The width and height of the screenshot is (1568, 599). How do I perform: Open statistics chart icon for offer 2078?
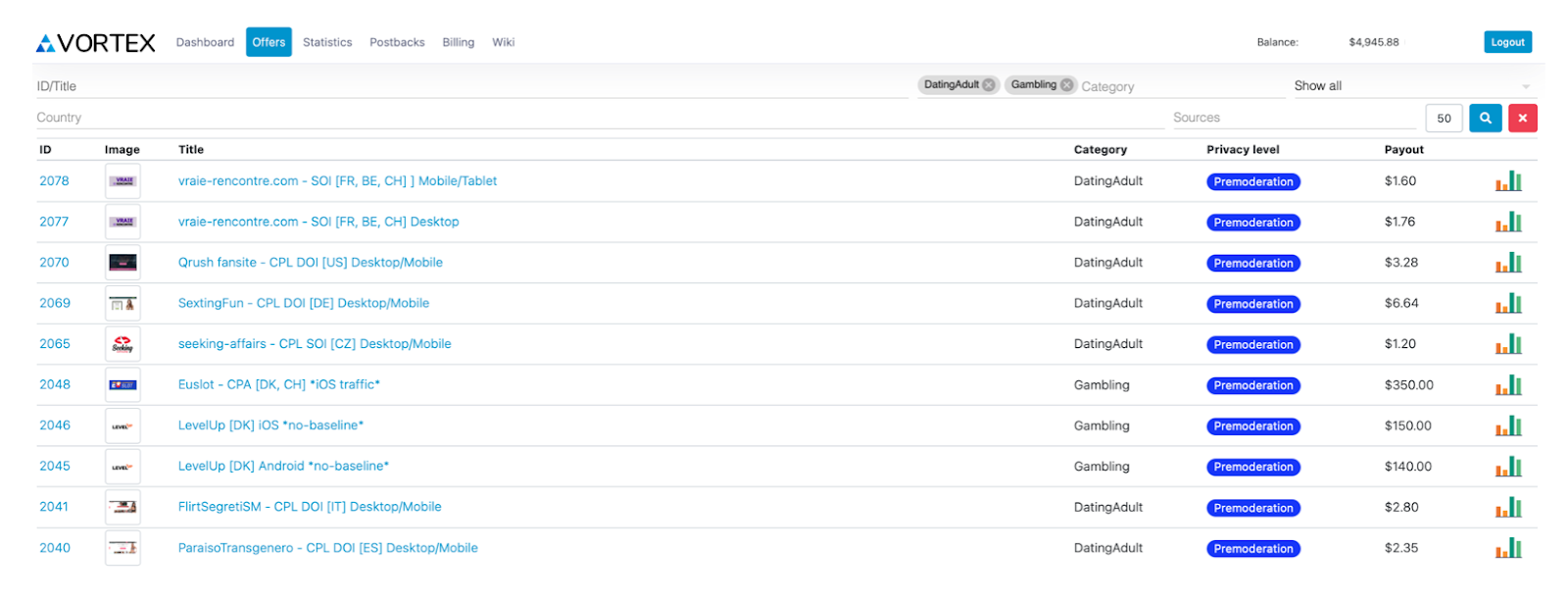[1508, 181]
